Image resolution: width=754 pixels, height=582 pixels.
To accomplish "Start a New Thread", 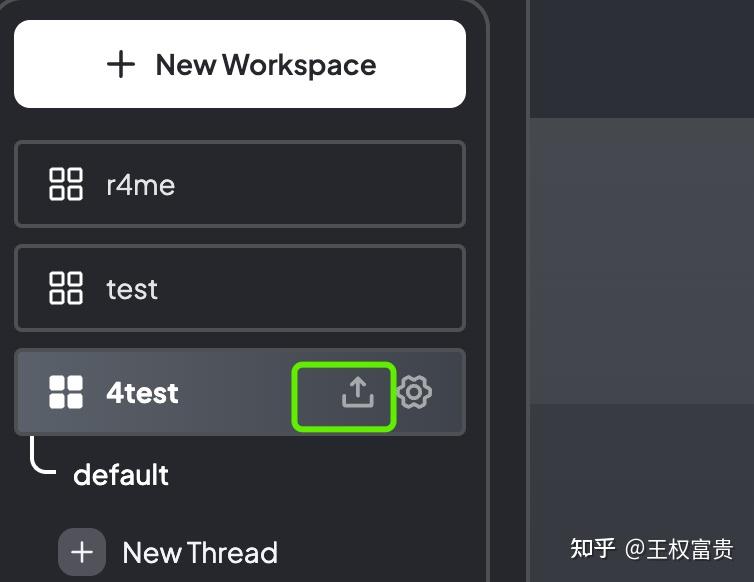I will [168, 552].
